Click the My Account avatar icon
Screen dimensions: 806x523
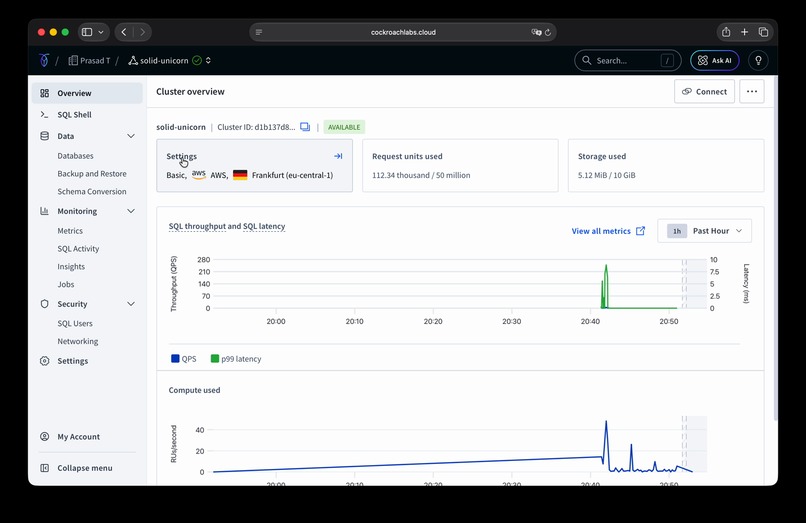coord(45,437)
